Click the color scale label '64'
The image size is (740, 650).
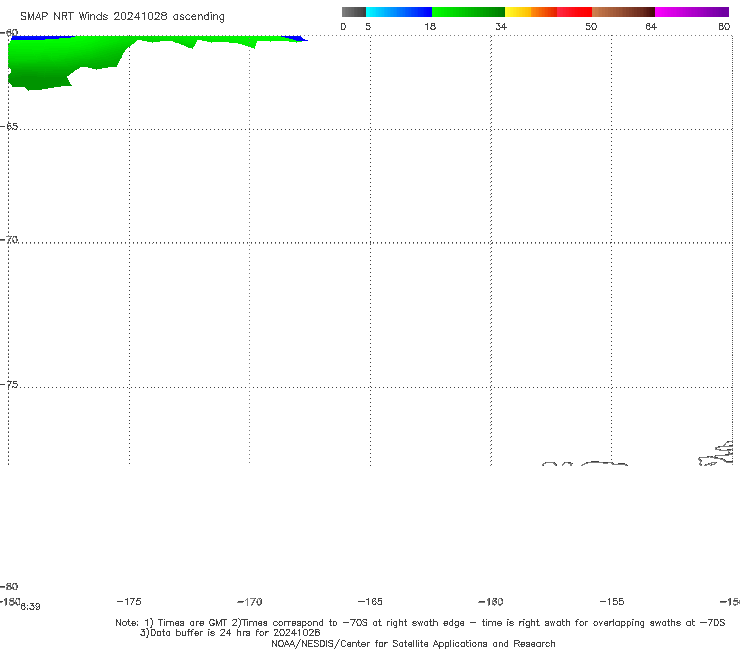tap(651, 26)
